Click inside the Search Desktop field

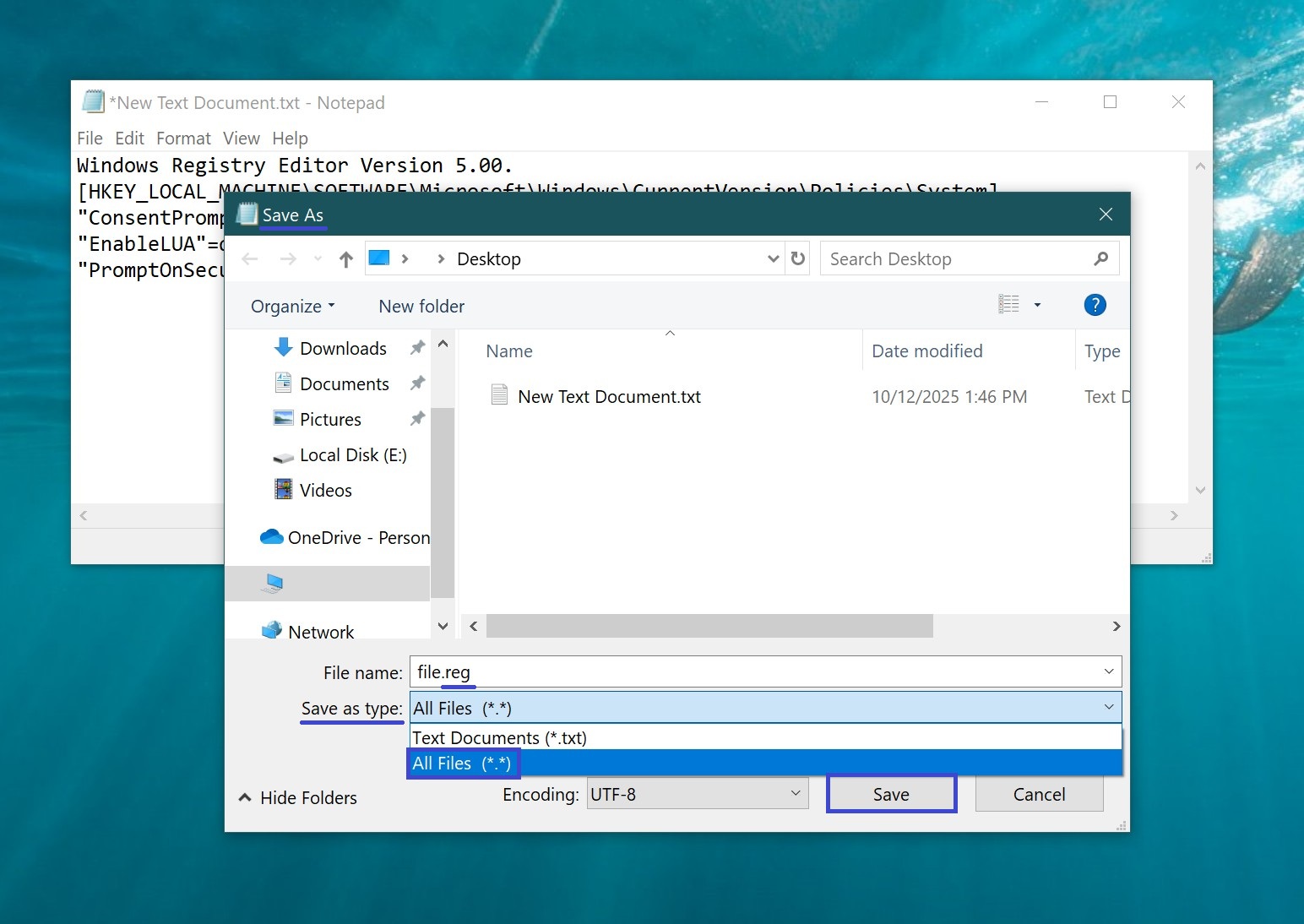(x=954, y=259)
